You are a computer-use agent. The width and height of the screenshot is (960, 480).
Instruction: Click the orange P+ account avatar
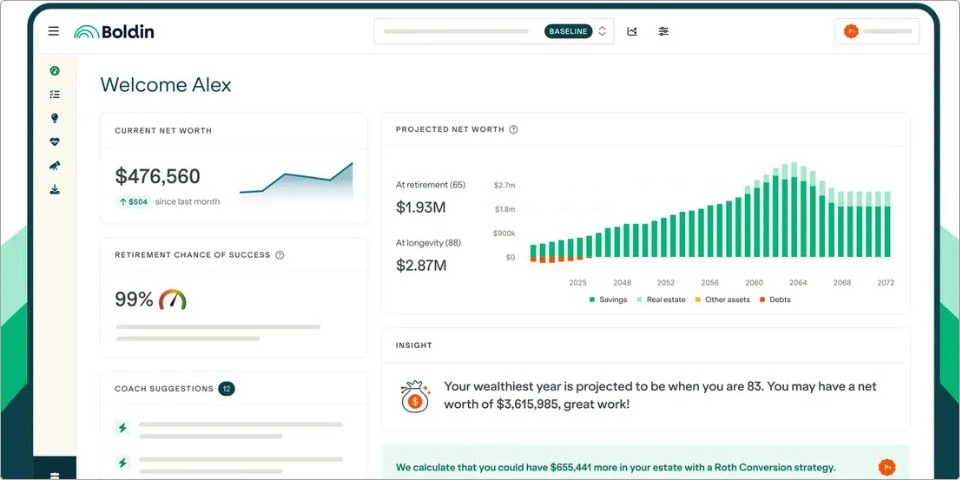point(850,31)
